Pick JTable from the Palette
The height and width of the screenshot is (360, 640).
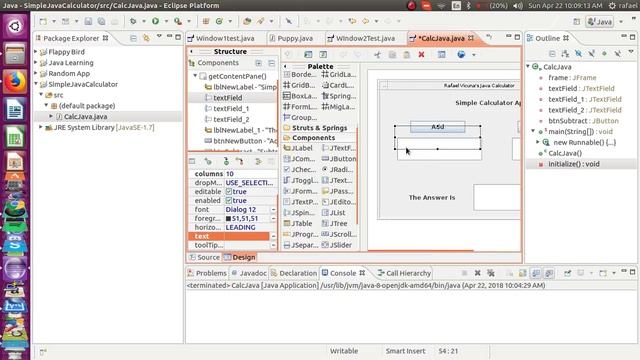click(298, 223)
